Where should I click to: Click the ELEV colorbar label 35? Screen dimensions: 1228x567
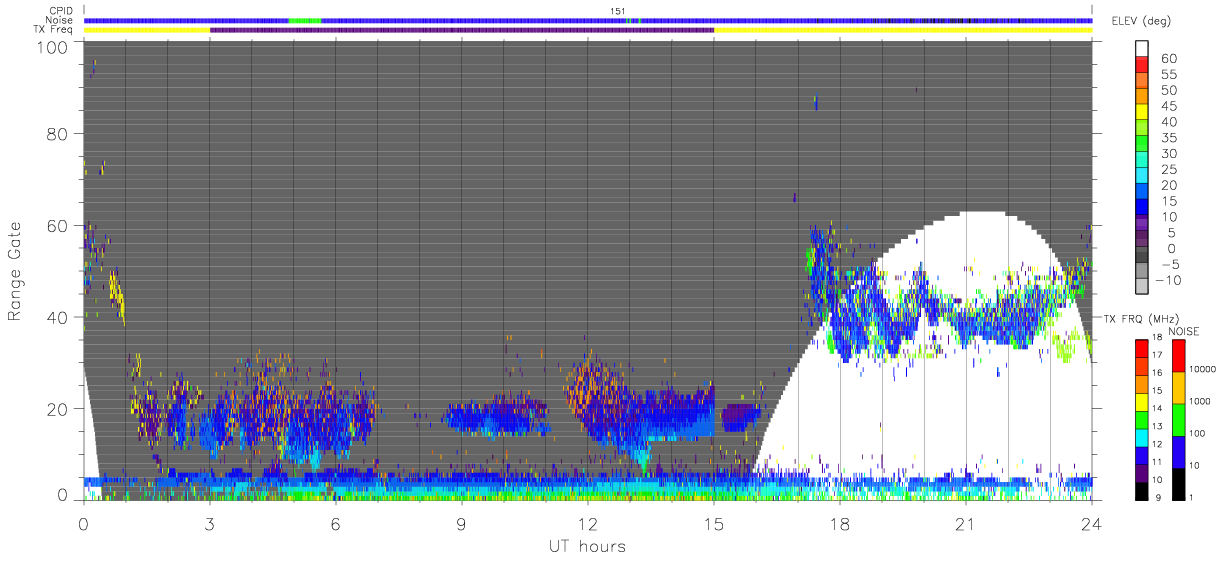1168,138
